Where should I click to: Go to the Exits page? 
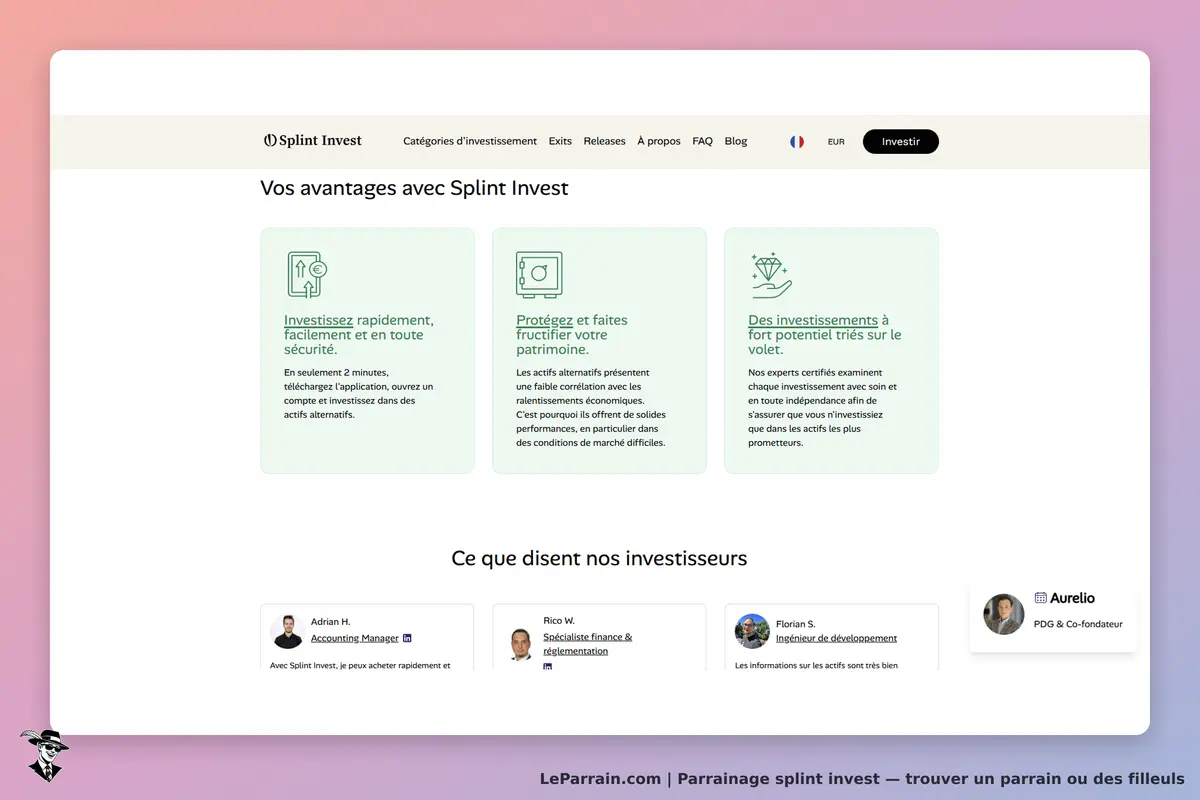(560, 141)
